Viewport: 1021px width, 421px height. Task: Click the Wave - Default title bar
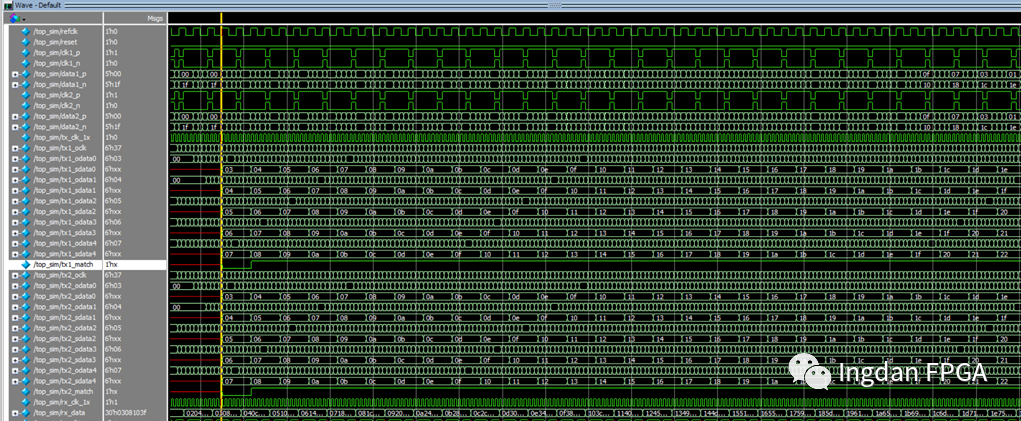510,5
